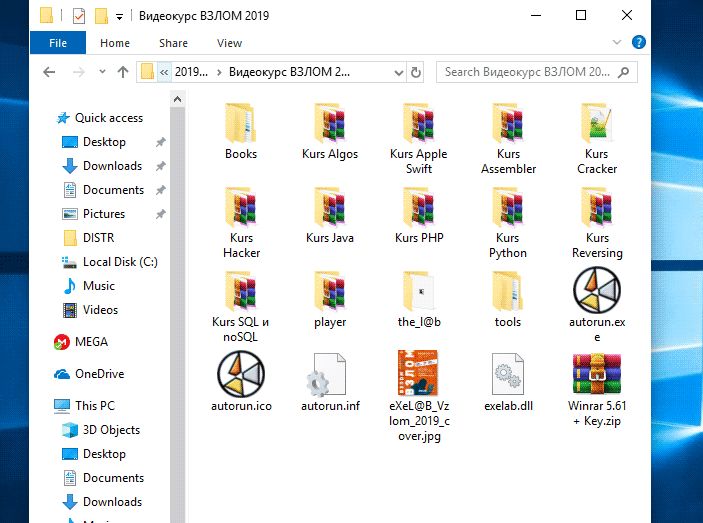
Task: Go forward with the right arrow
Action: (79, 72)
